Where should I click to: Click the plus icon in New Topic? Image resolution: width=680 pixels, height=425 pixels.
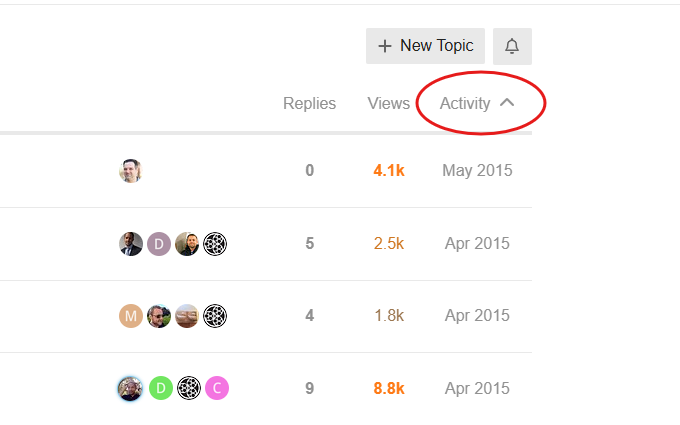click(385, 46)
